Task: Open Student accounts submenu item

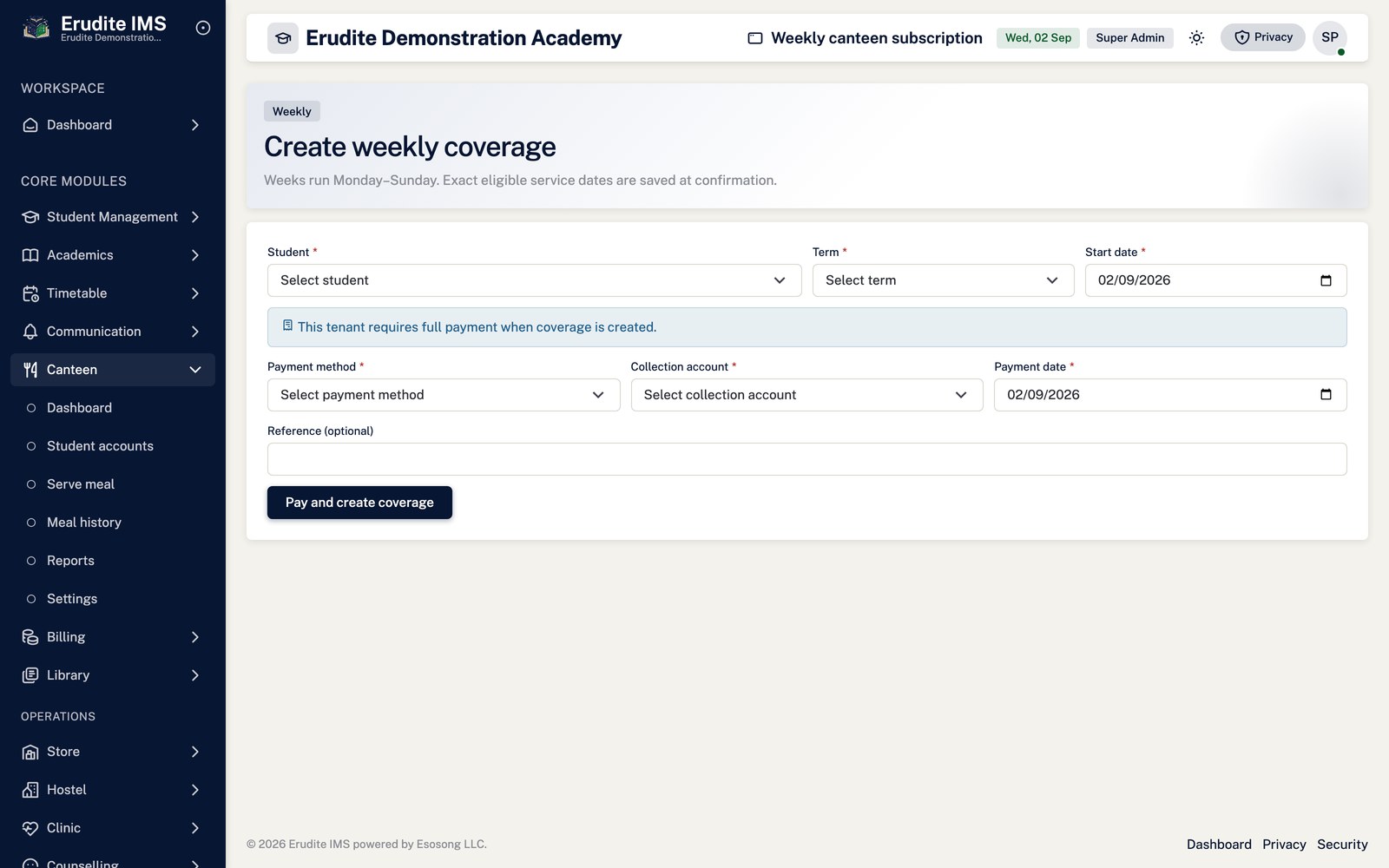Action: coord(113,446)
